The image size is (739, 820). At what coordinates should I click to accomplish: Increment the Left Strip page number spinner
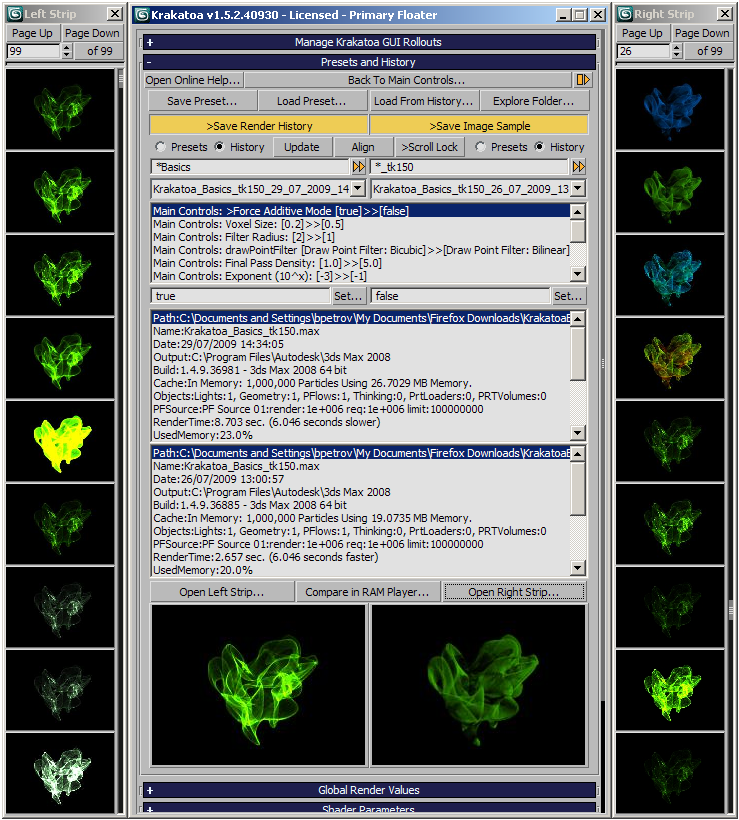[x=67, y=47]
